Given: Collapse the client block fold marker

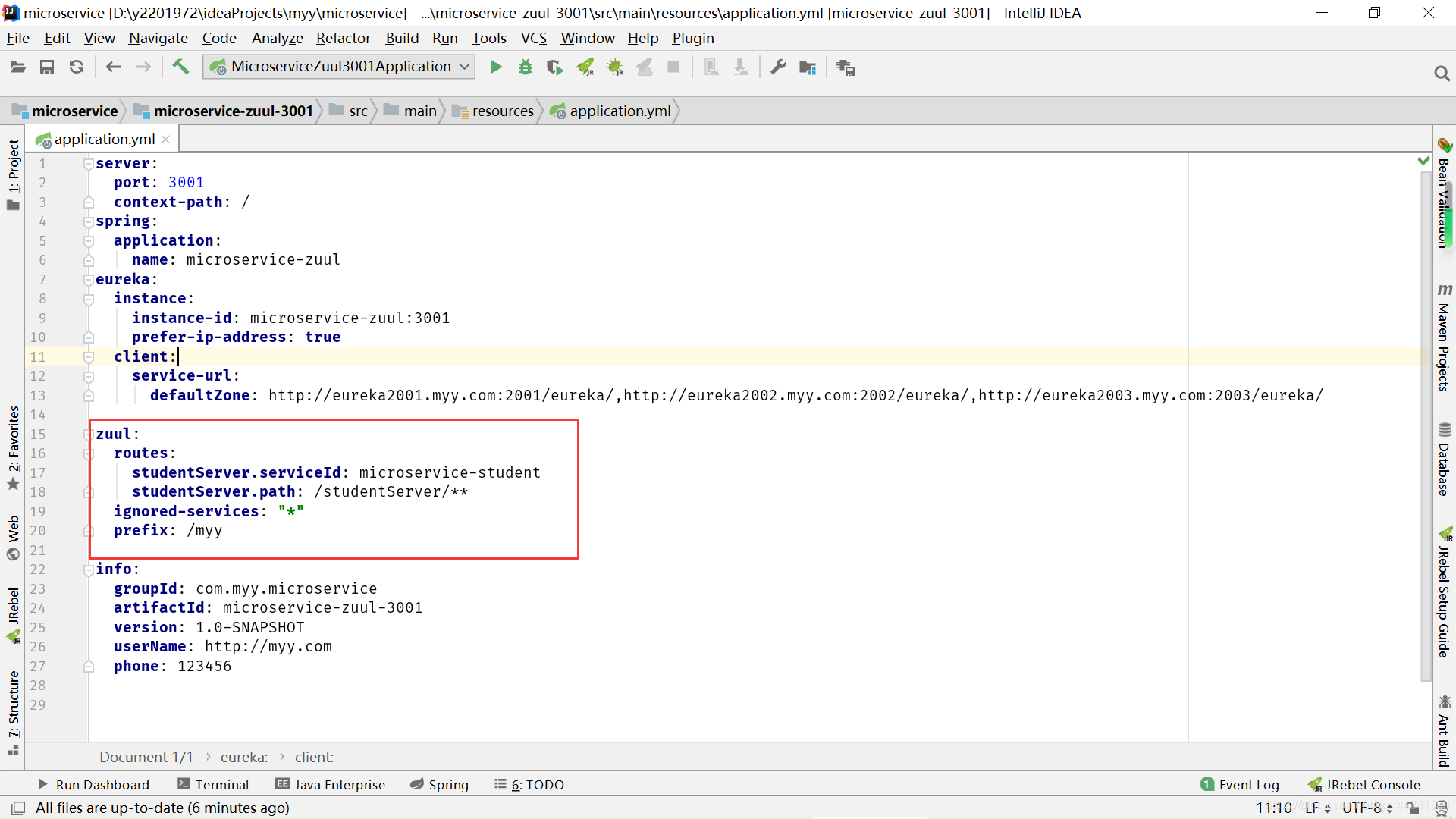Looking at the screenshot, I should [x=88, y=356].
